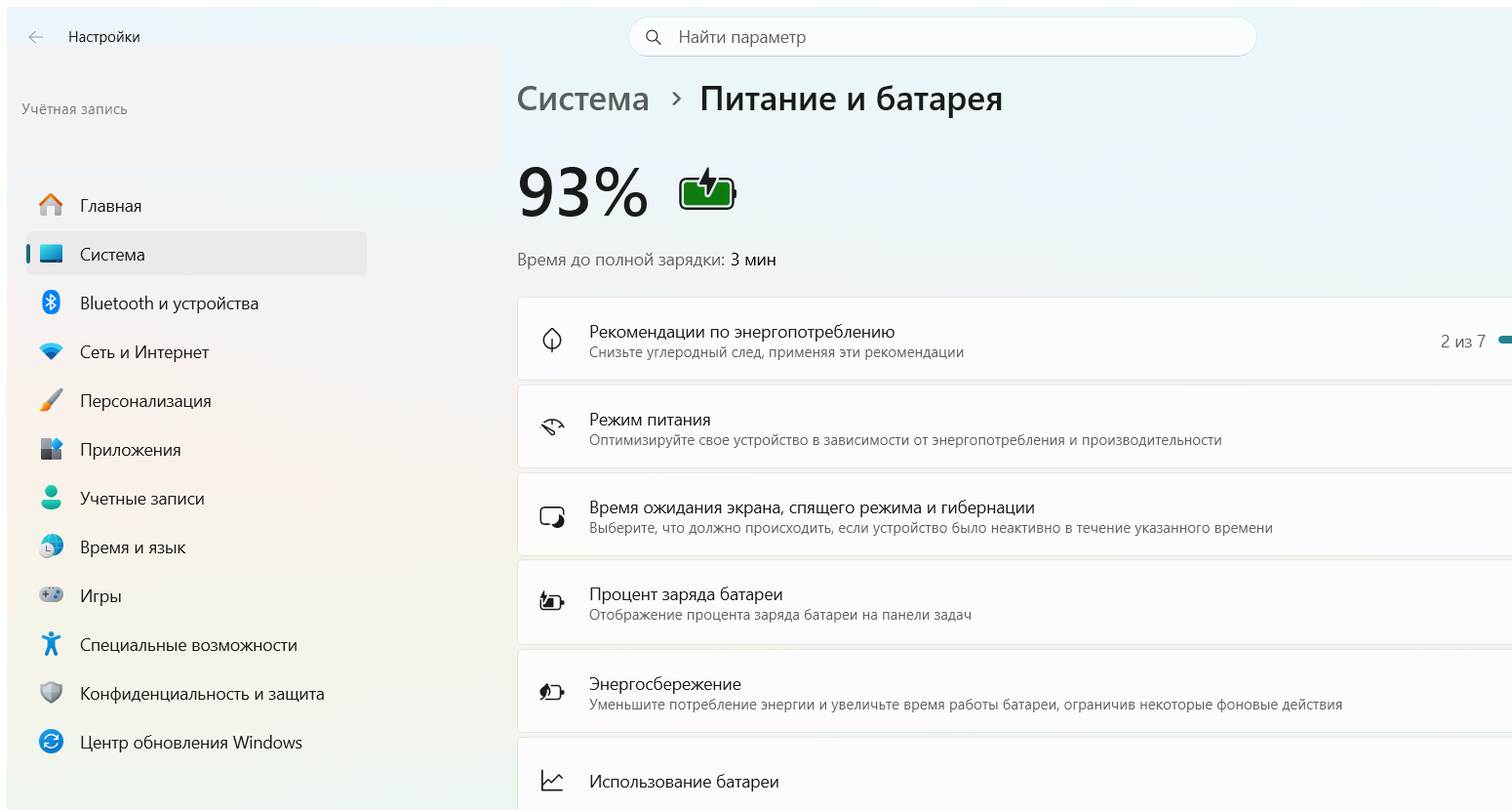This screenshot has width=1512, height=810.
Task: Open Время и язык settings
Action: (196, 547)
